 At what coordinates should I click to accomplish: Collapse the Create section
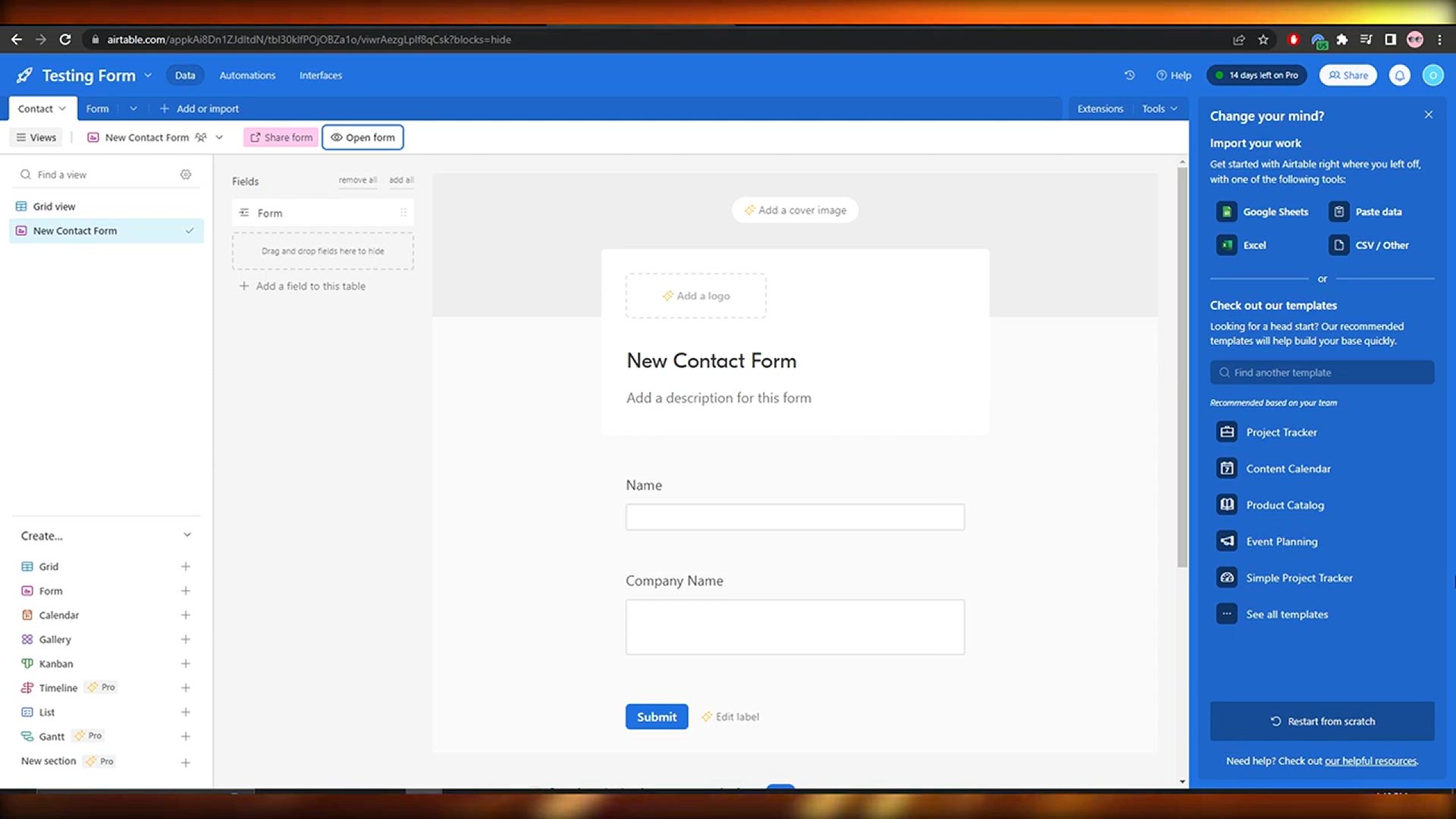point(187,535)
